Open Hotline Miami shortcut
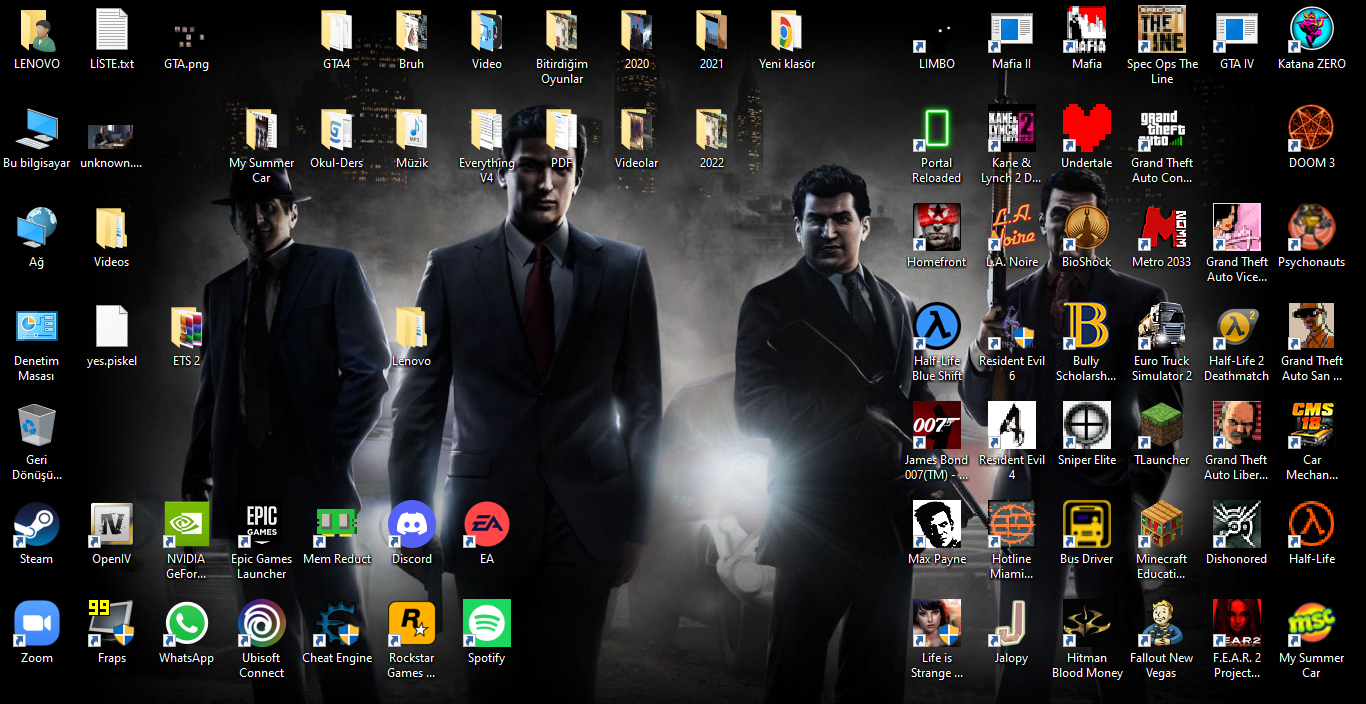1366x704 pixels. pos(1012,525)
